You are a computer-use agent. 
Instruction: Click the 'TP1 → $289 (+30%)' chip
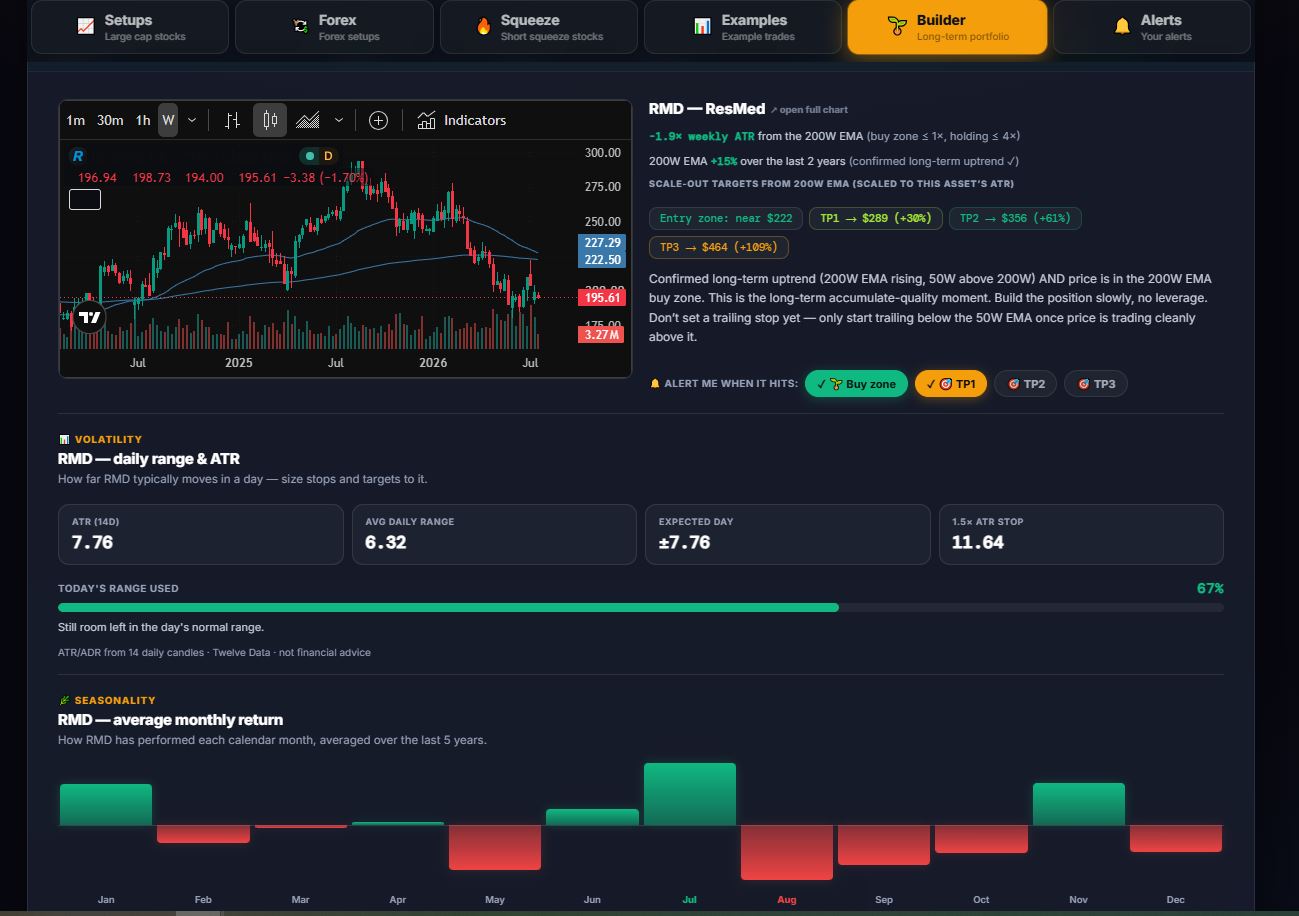click(x=875, y=218)
